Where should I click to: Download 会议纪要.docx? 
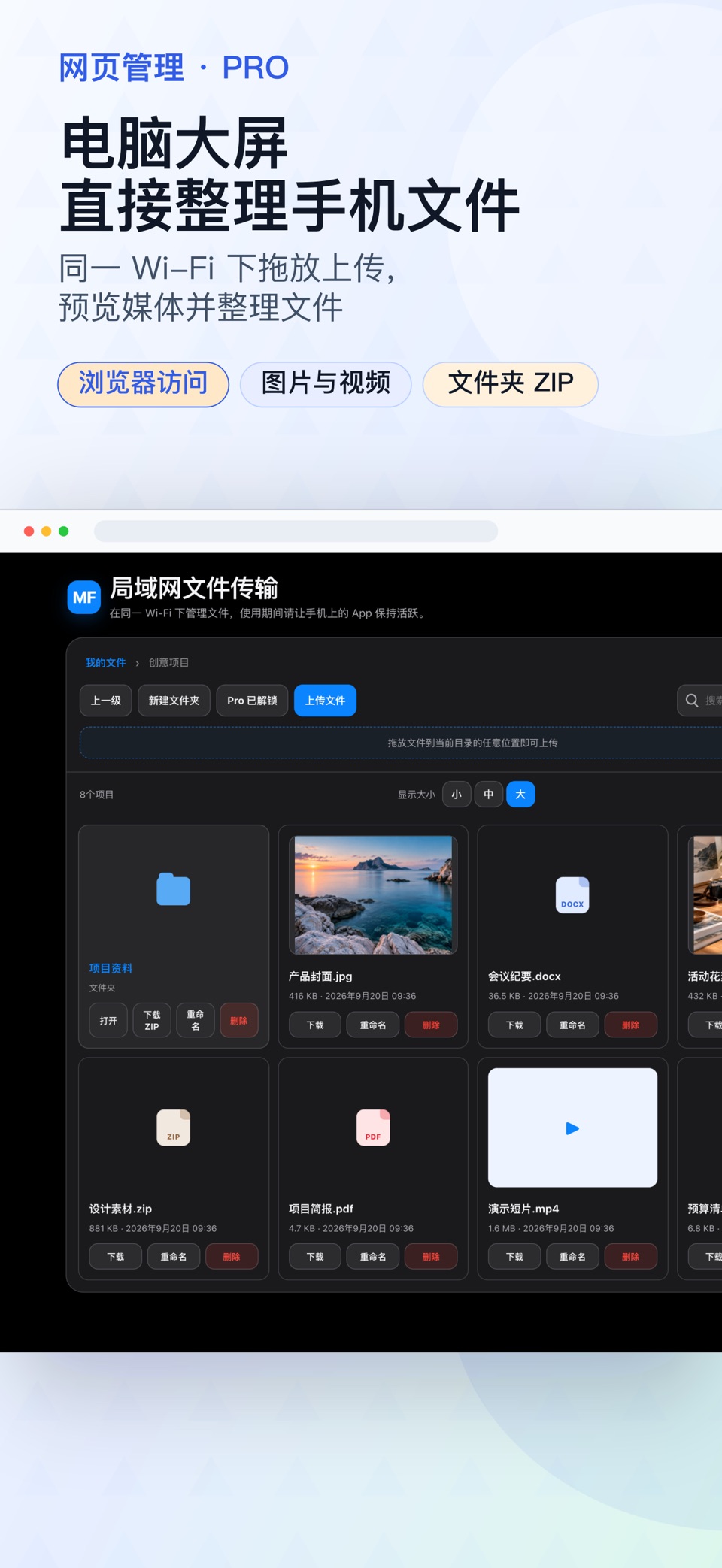pos(514,1025)
